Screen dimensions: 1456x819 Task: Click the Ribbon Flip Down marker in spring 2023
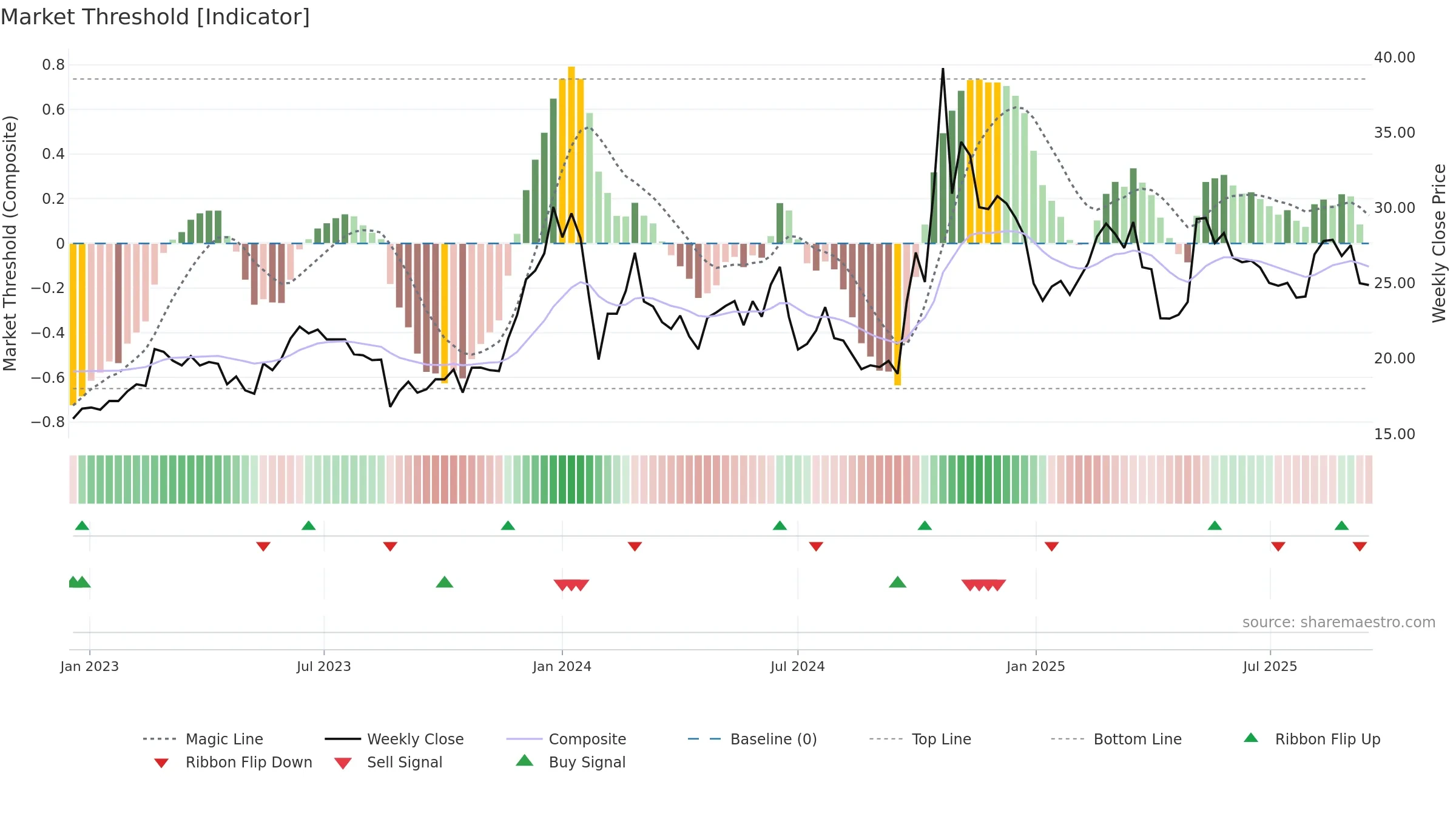pos(263,547)
